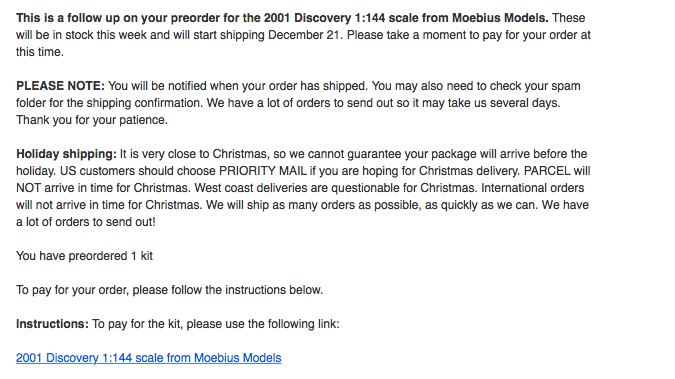Click the bold 'PLEASE NOTE:' heading
Viewport: 675px width, 379px height.
(60, 86)
